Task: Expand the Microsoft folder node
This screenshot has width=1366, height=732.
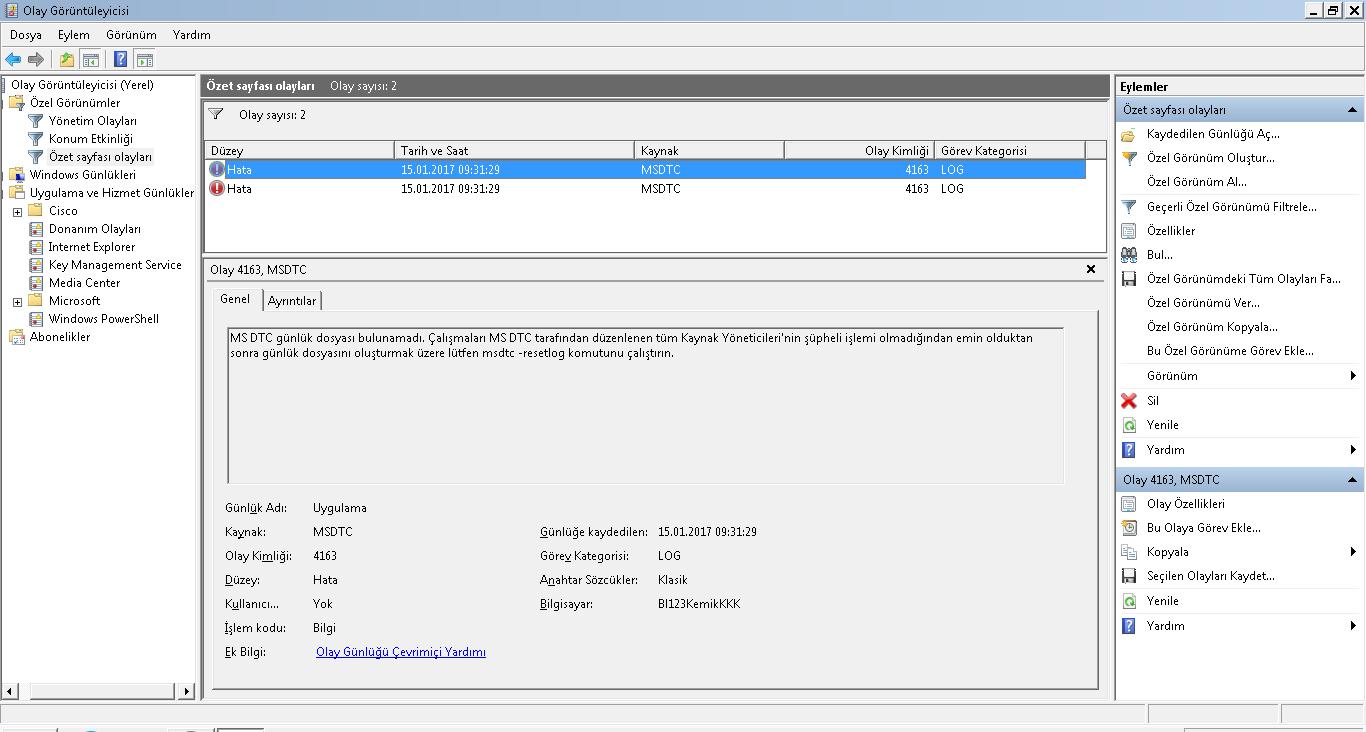Action: coord(17,301)
